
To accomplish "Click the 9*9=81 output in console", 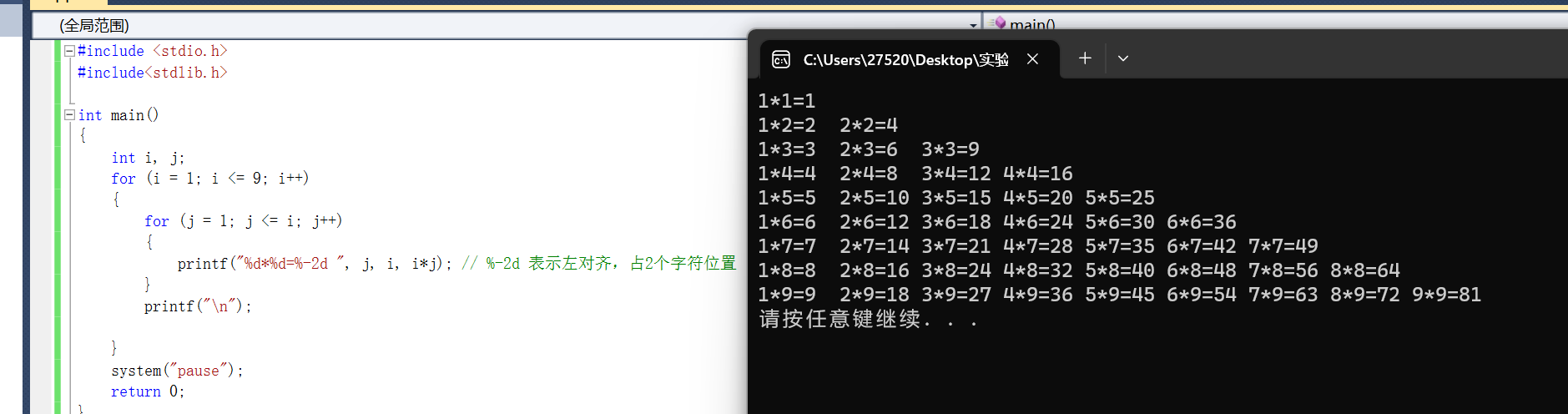I will tap(1446, 295).
